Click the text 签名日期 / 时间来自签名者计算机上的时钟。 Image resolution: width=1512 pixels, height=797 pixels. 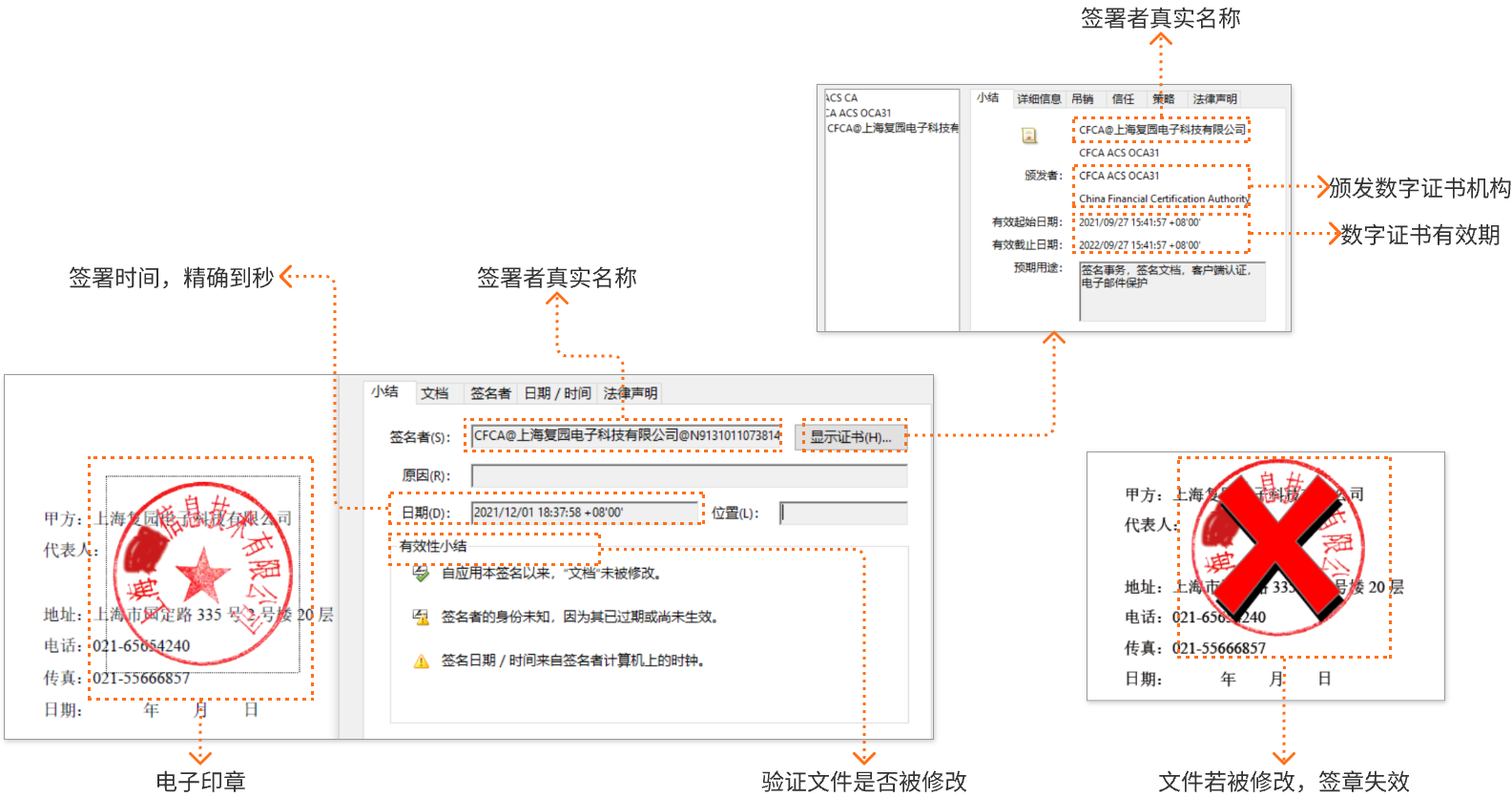coord(572,661)
